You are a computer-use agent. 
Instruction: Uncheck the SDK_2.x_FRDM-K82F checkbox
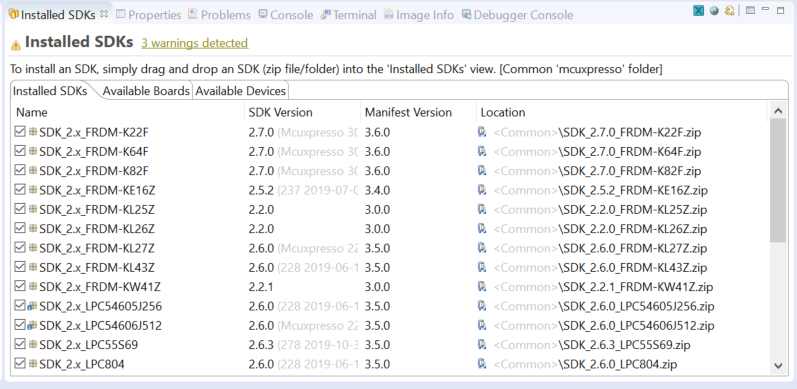coord(20,170)
